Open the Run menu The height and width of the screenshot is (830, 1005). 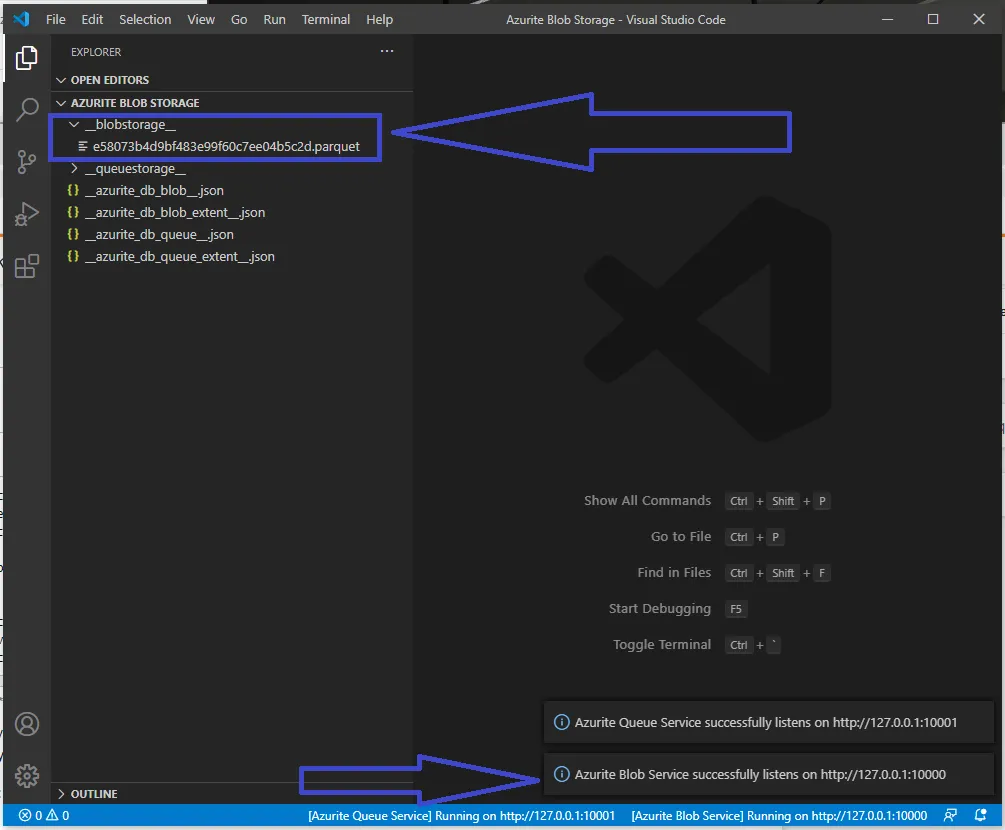(274, 20)
